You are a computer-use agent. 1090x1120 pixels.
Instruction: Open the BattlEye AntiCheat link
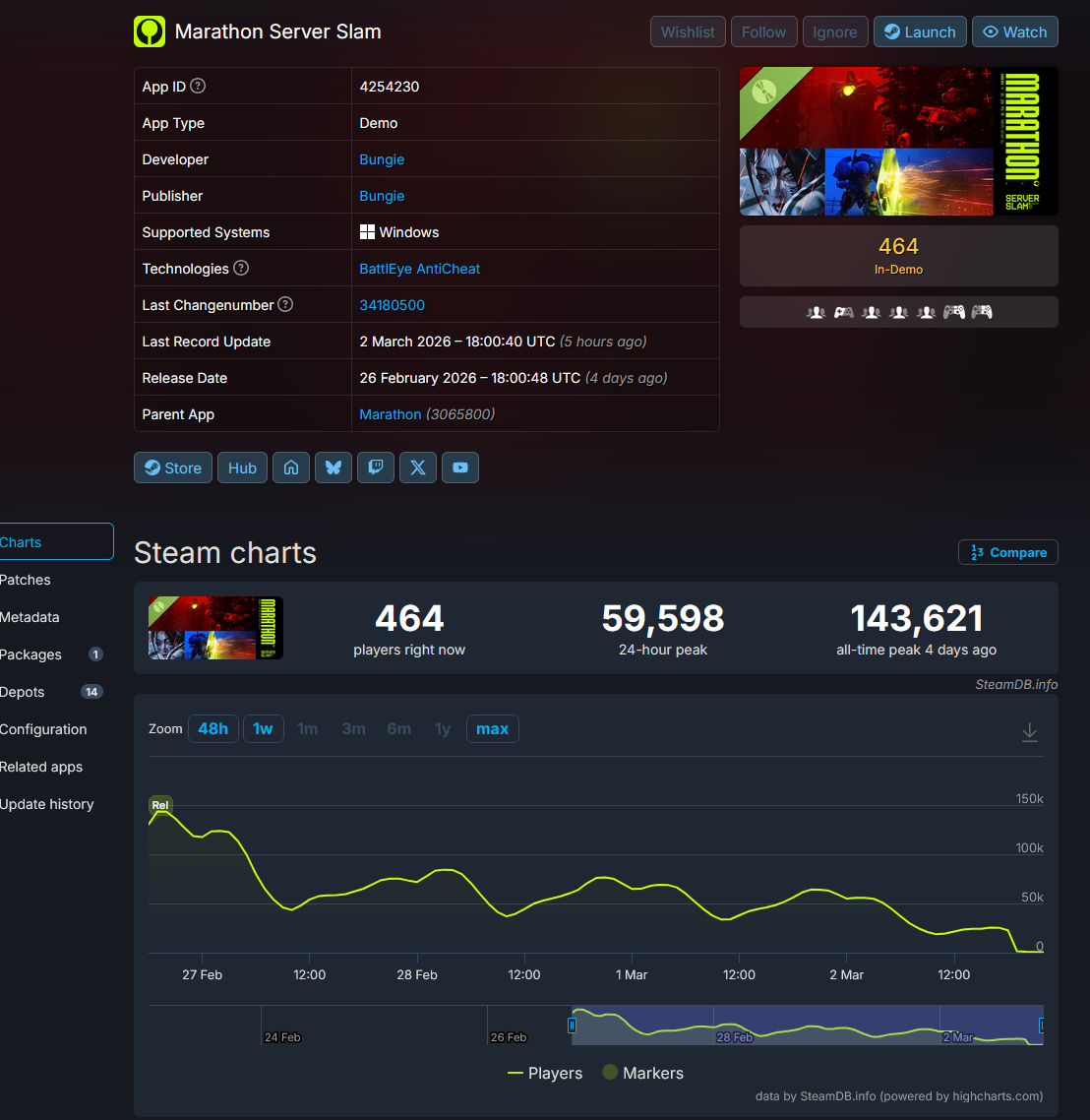coord(420,269)
